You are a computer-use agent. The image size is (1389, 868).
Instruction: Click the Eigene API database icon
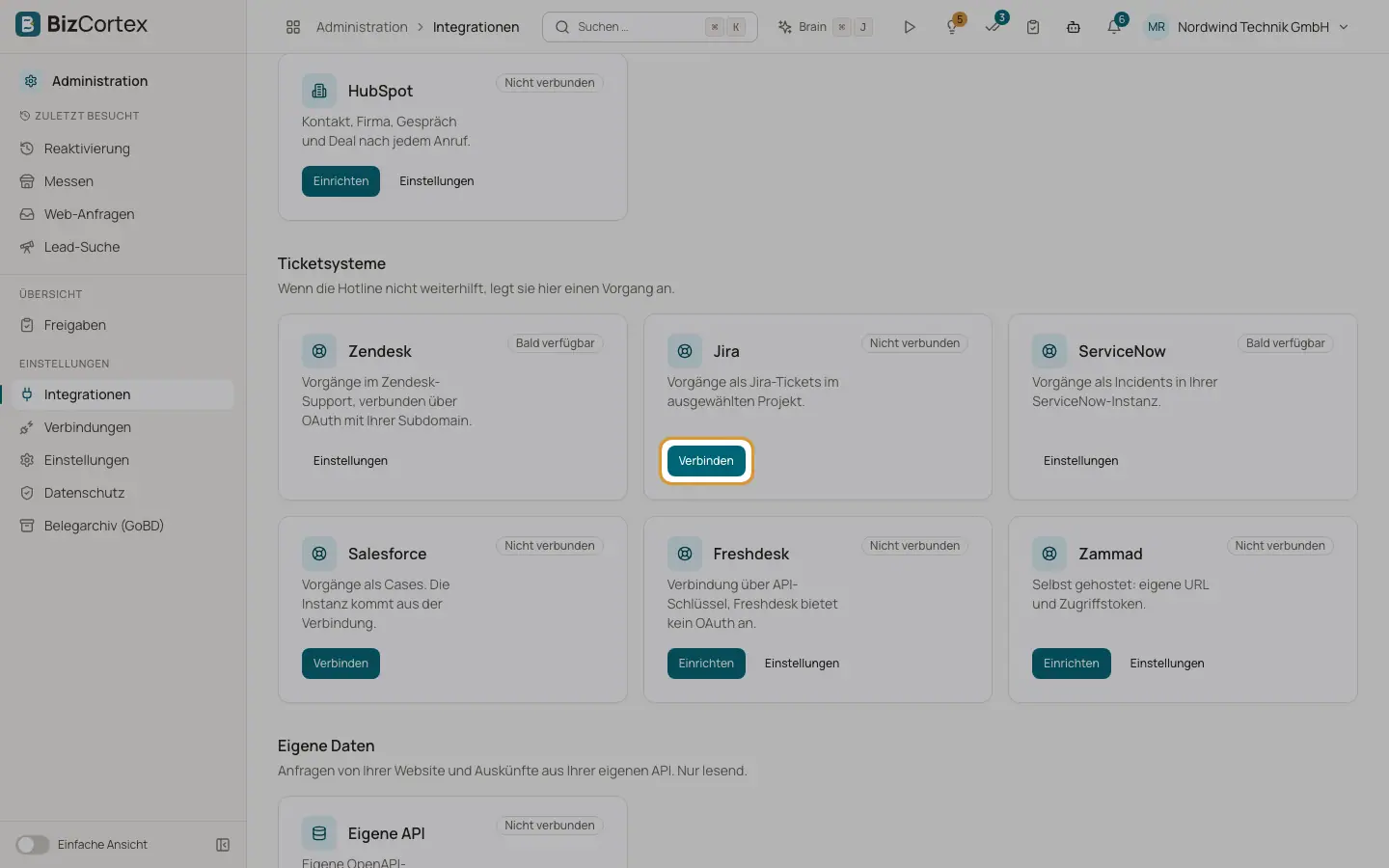[x=319, y=833]
